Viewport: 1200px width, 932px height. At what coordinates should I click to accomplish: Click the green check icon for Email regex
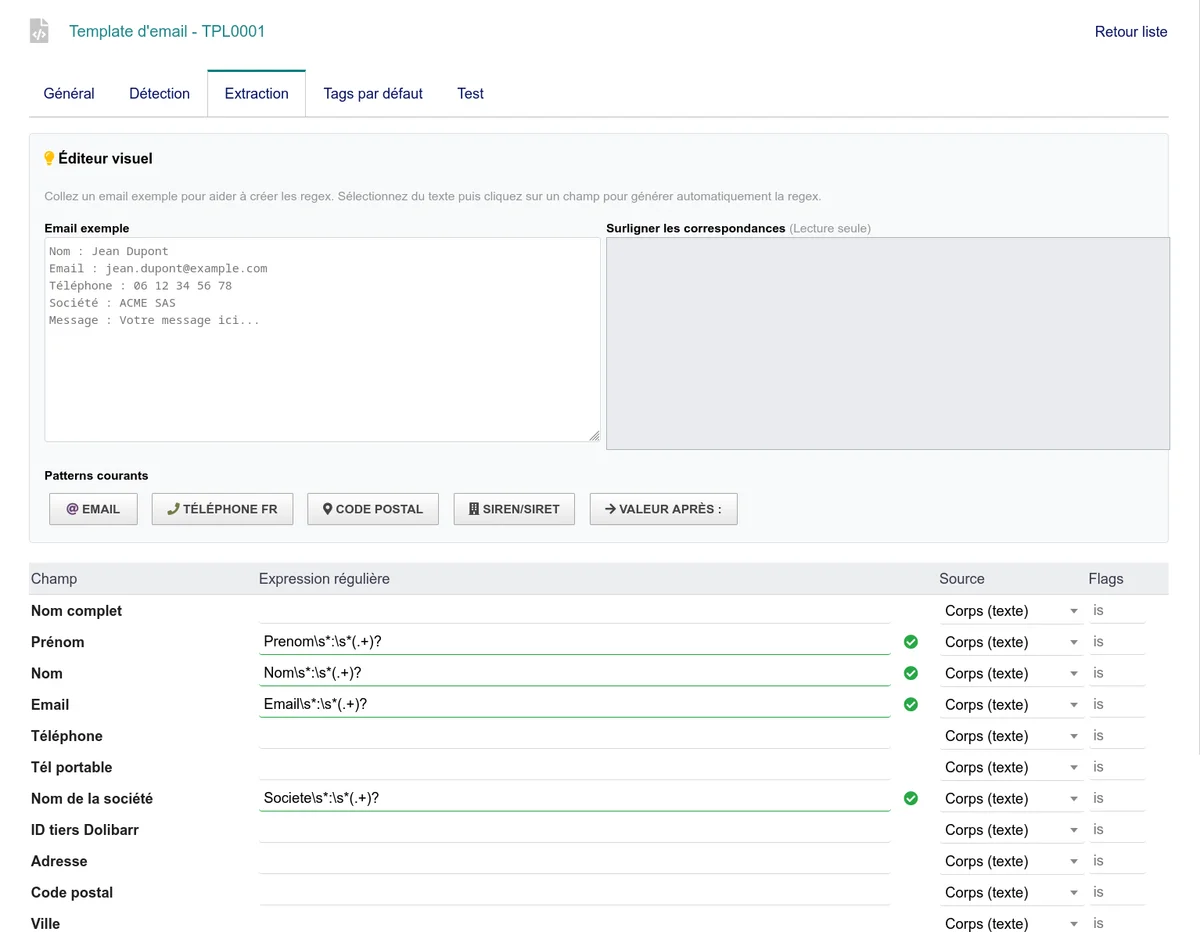(910, 704)
